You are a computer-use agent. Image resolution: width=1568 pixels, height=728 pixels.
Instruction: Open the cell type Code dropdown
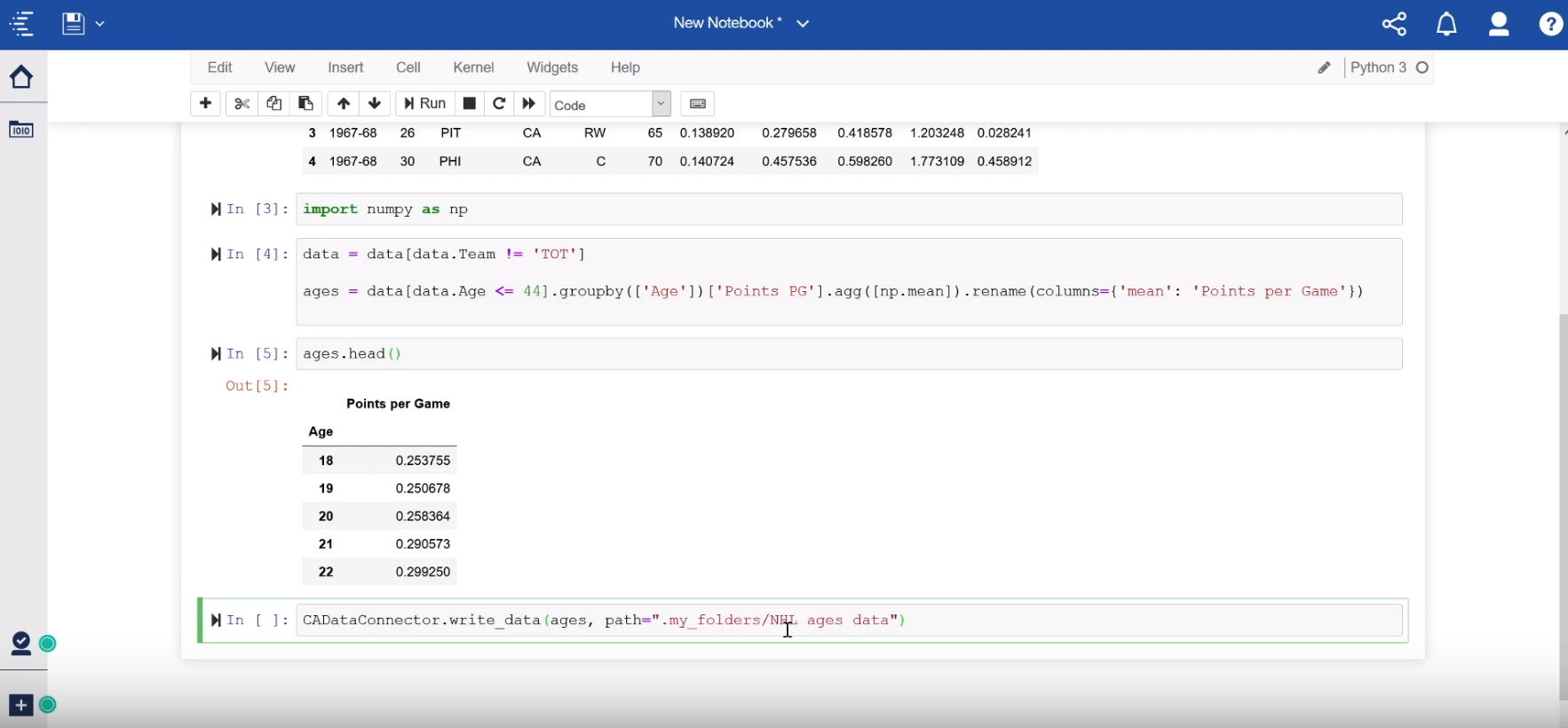[x=610, y=105]
